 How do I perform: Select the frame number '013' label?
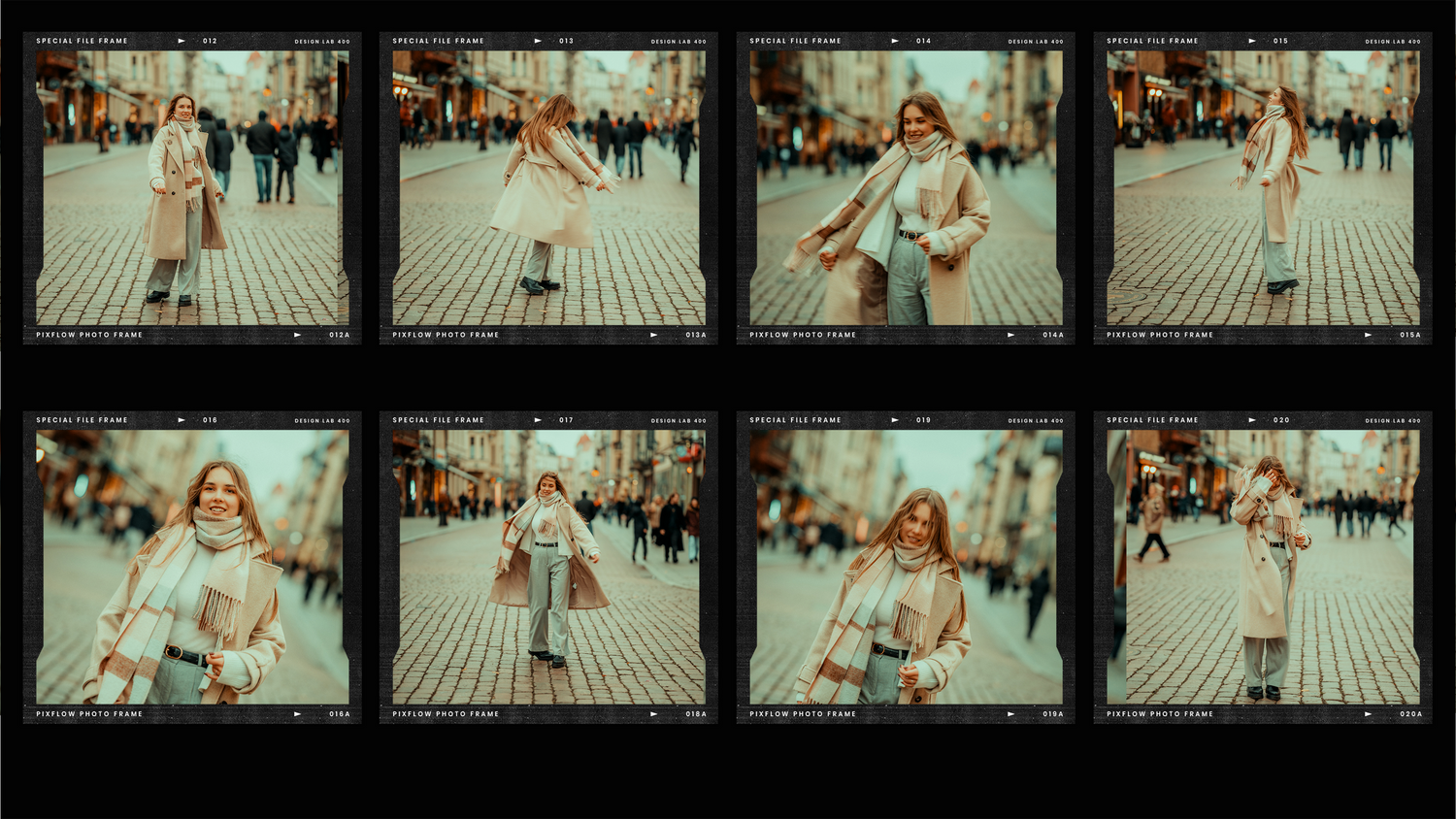[x=566, y=41]
